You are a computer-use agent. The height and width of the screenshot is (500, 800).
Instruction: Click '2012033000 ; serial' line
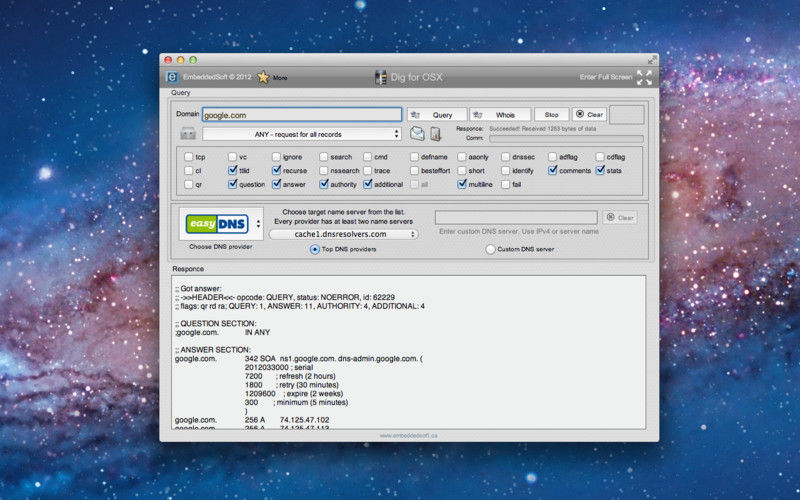[279, 367]
